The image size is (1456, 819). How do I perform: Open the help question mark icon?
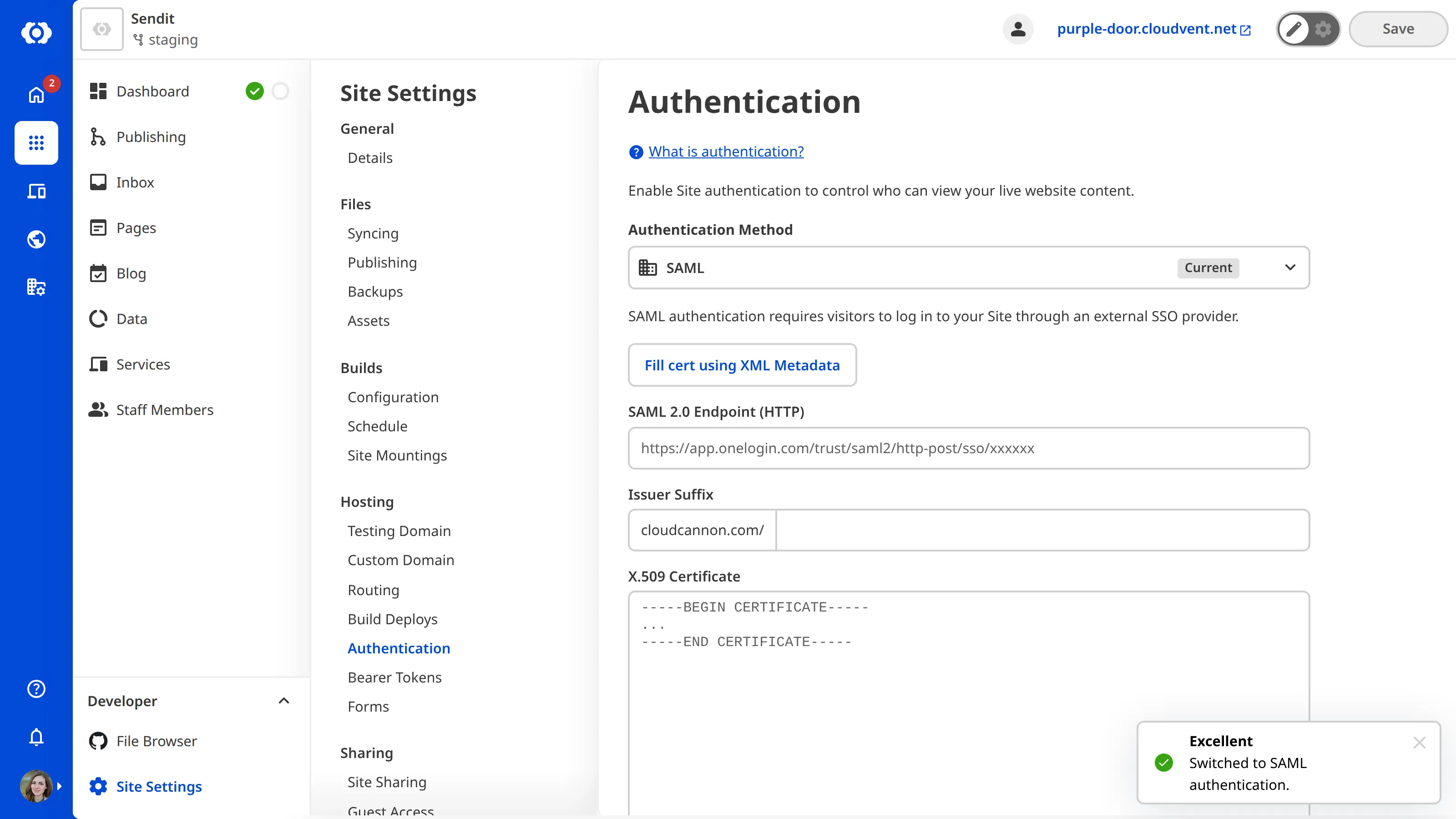[x=36, y=688]
